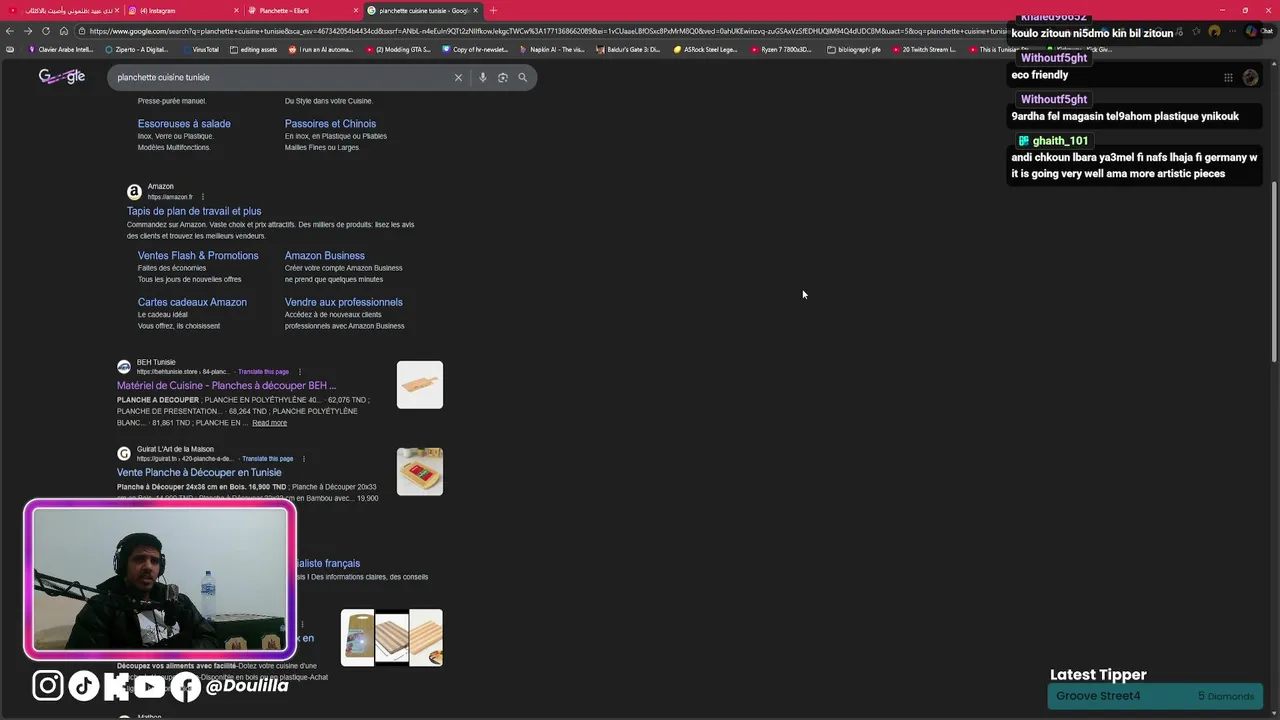Open the Google account avatar
1280x720 pixels.
(x=1250, y=77)
